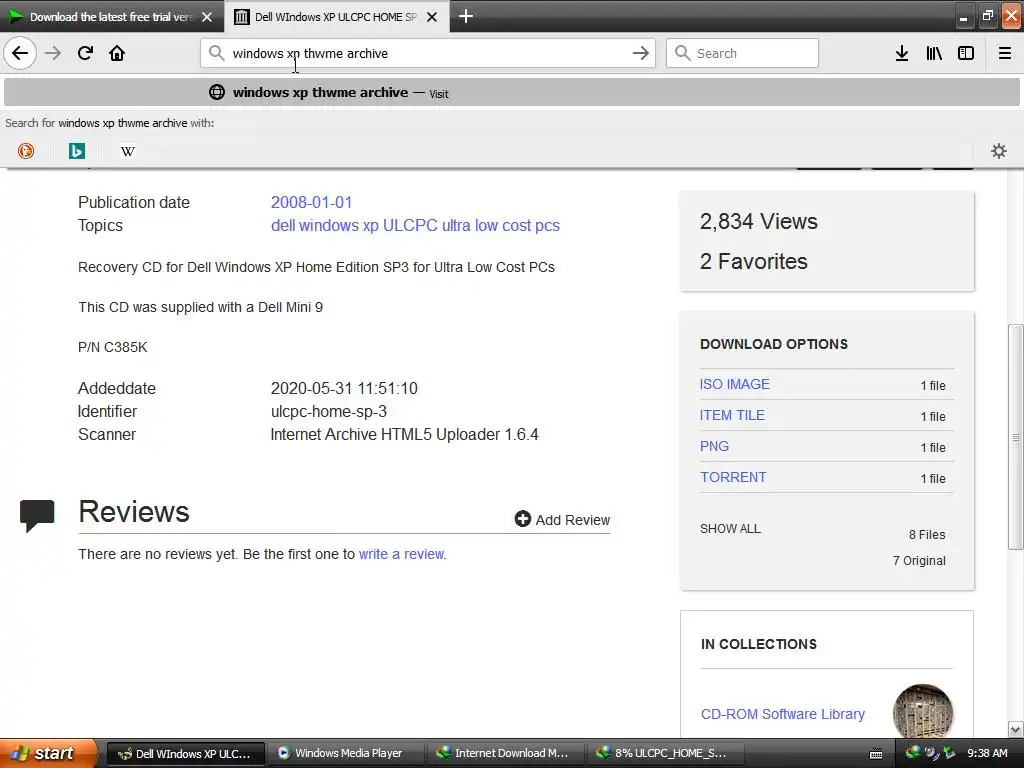1024x768 pixels.
Task: Click the Dell WIndows XP ULC taskbar button
Action: 185,753
